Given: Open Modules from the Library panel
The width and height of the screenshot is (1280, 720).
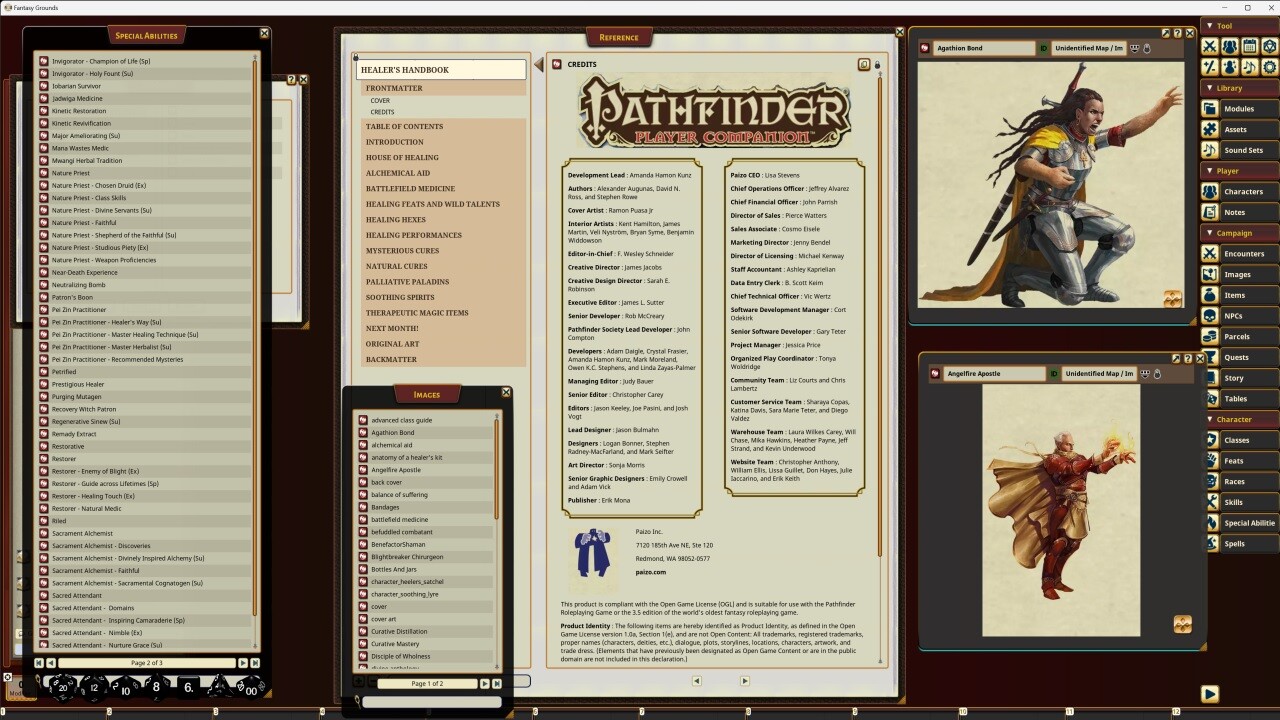Looking at the screenshot, I should click(1240, 108).
